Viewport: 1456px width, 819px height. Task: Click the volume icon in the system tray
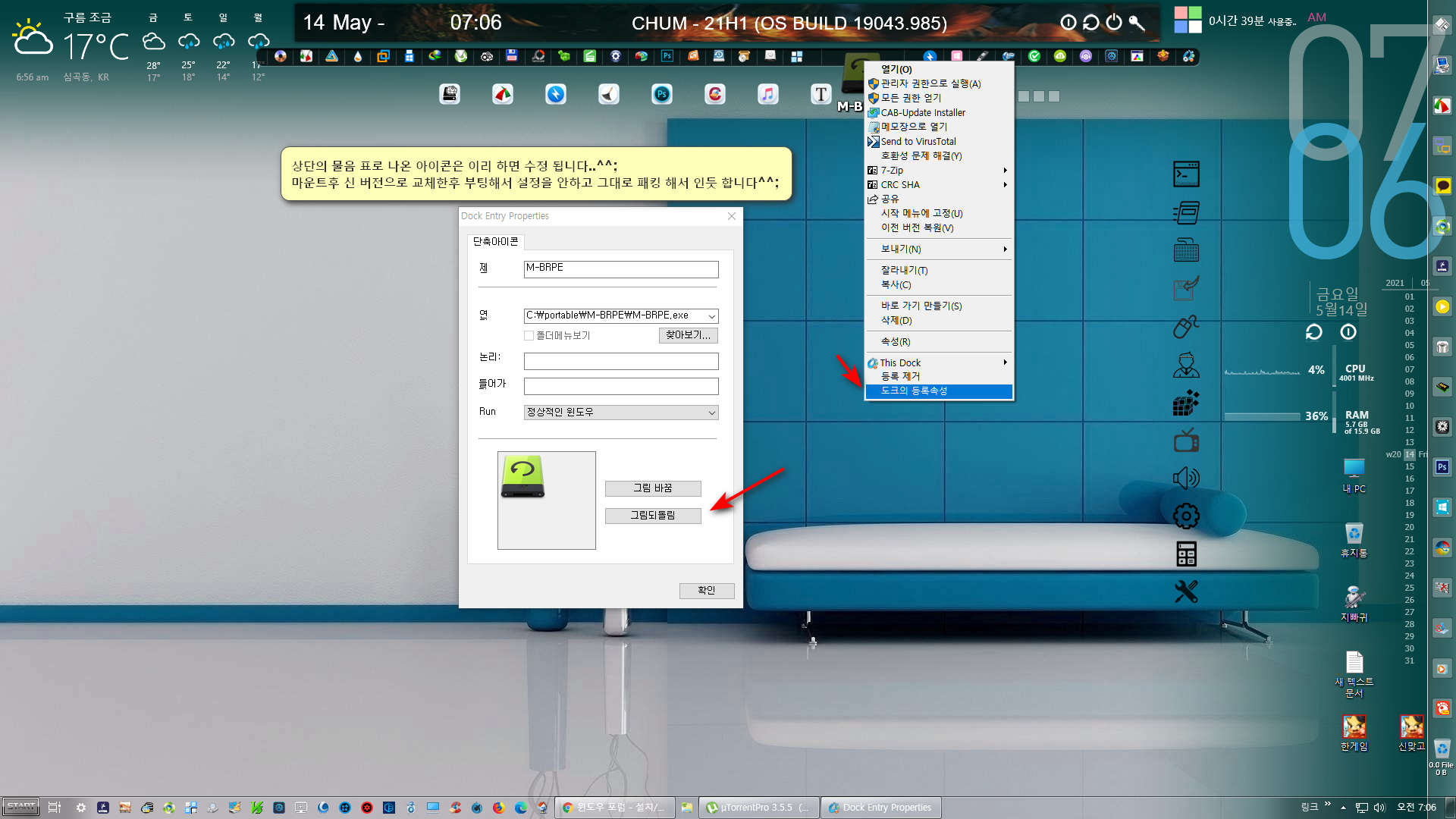(1379, 808)
